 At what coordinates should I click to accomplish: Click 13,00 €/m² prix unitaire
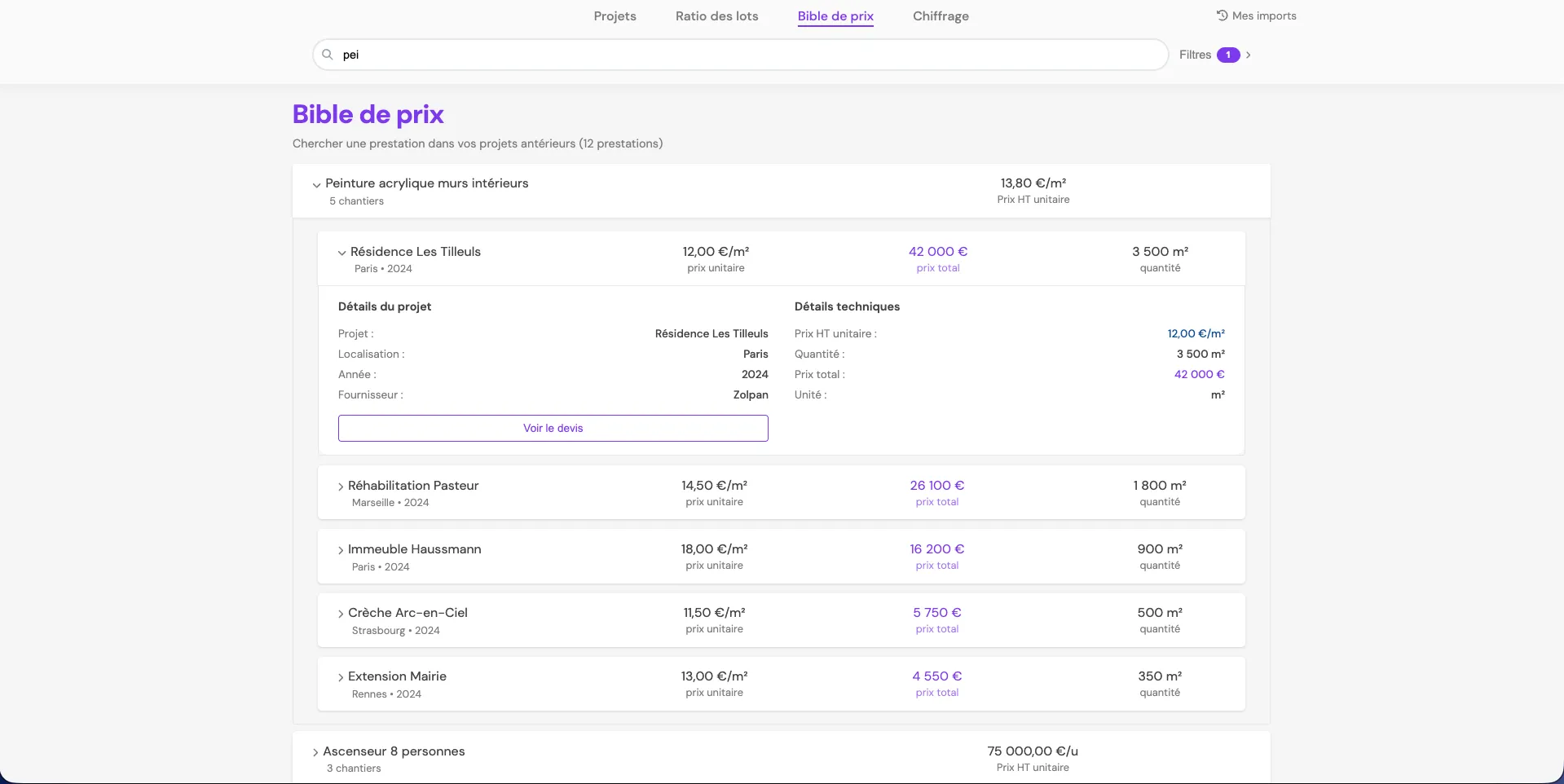(x=715, y=676)
